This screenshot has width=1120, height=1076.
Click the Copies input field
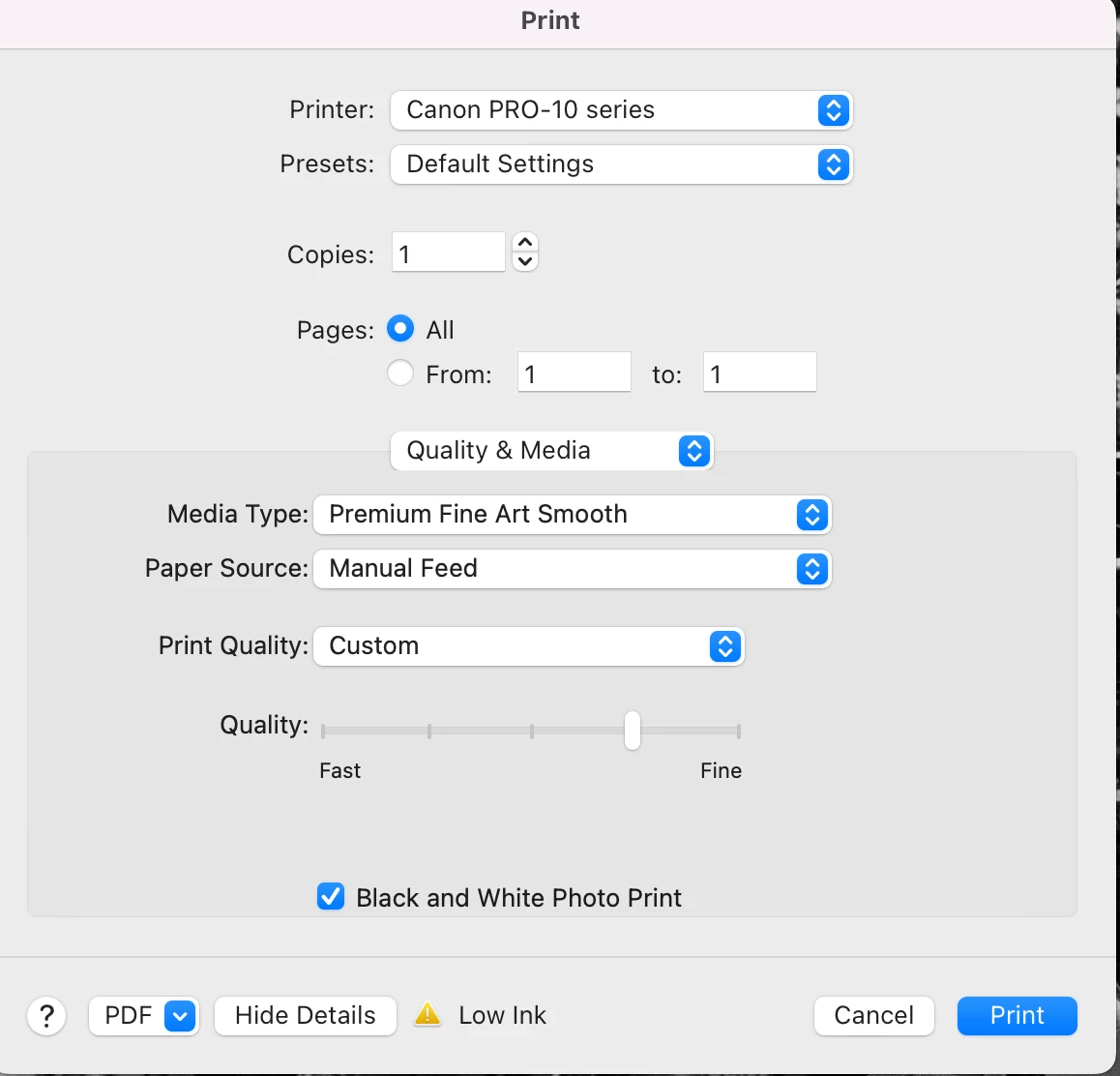[448, 254]
